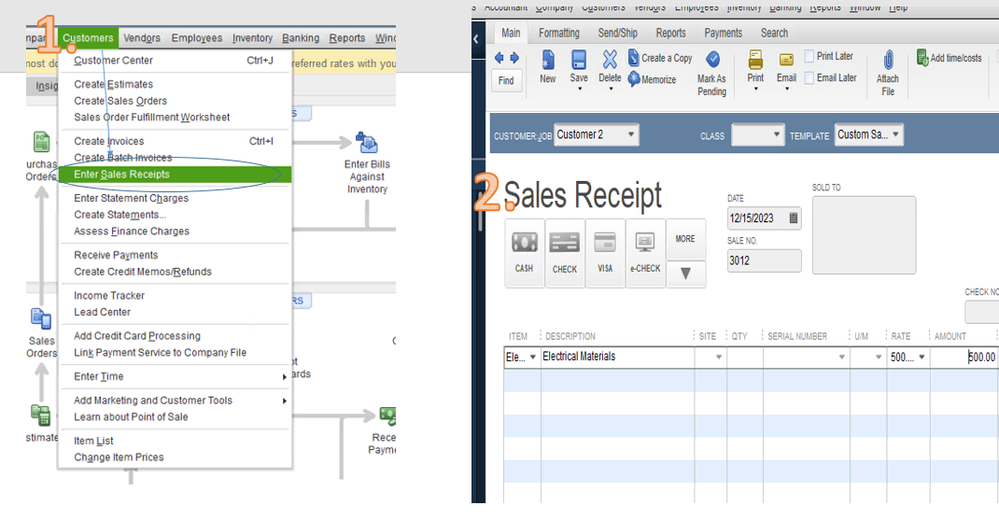This screenshot has width=999, height=519.
Task: Click the Delete X icon
Action: point(610,60)
